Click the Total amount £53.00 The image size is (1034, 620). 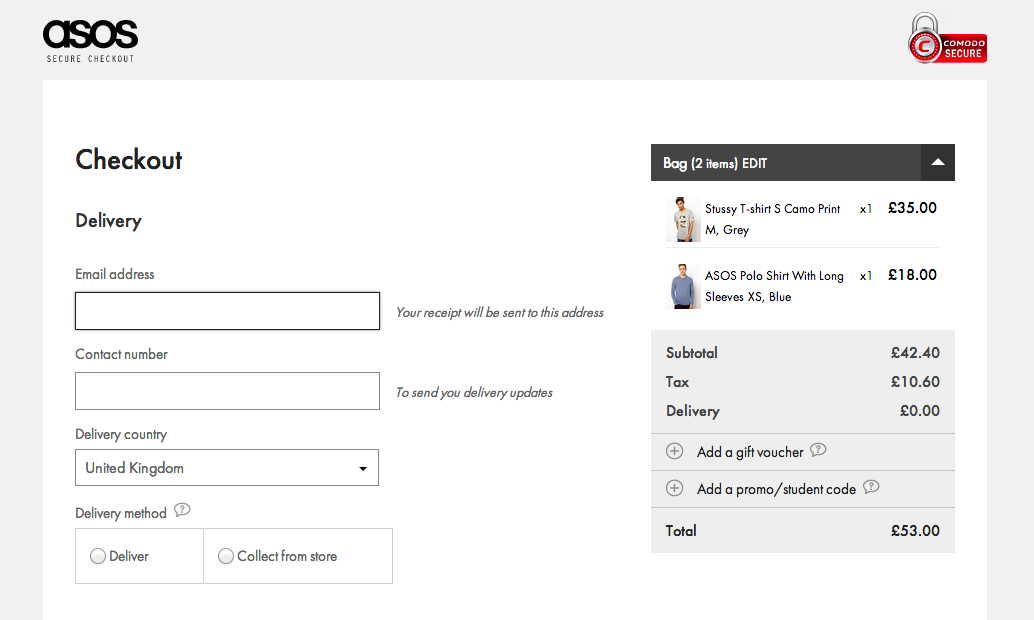[x=915, y=531]
